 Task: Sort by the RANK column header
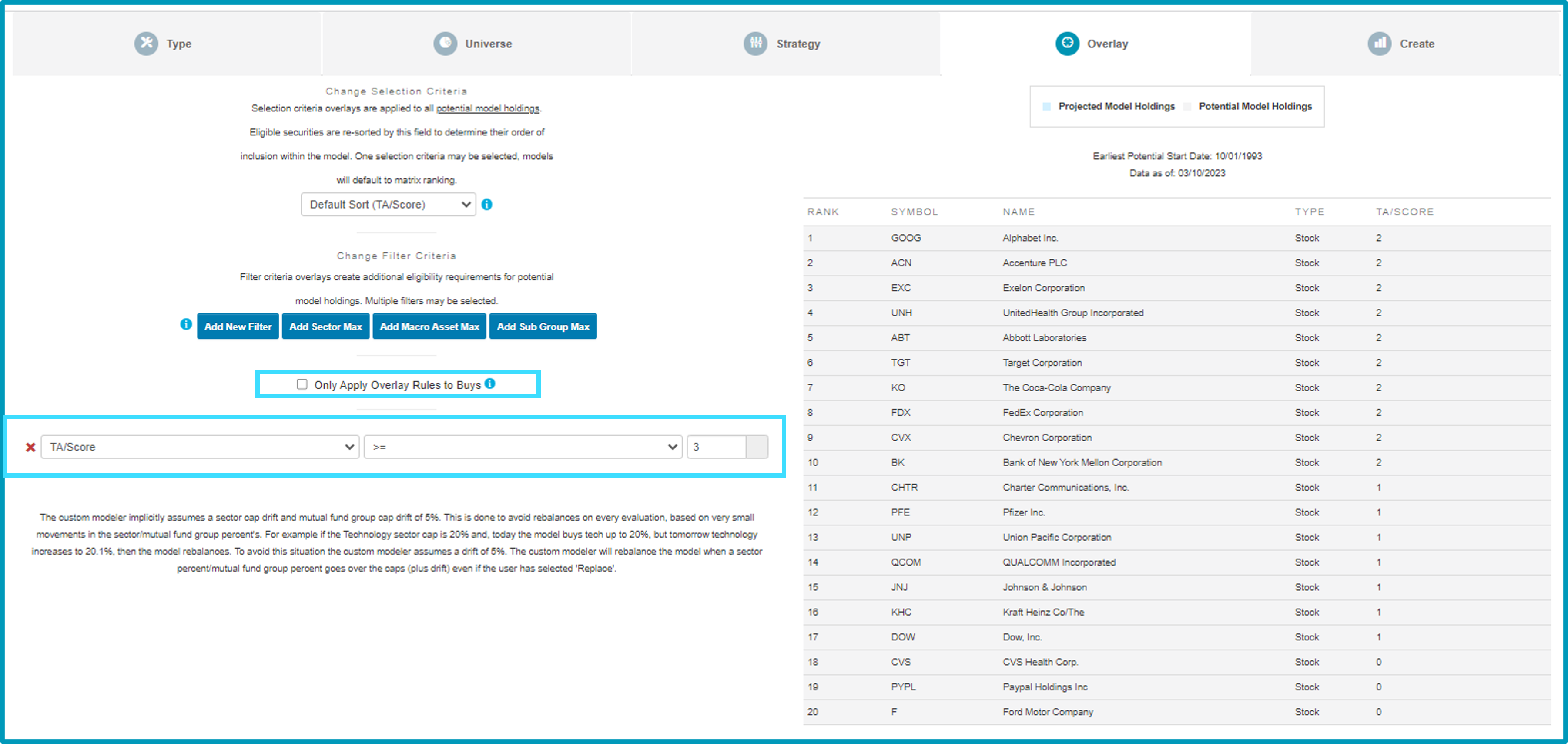click(x=823, y=212)
